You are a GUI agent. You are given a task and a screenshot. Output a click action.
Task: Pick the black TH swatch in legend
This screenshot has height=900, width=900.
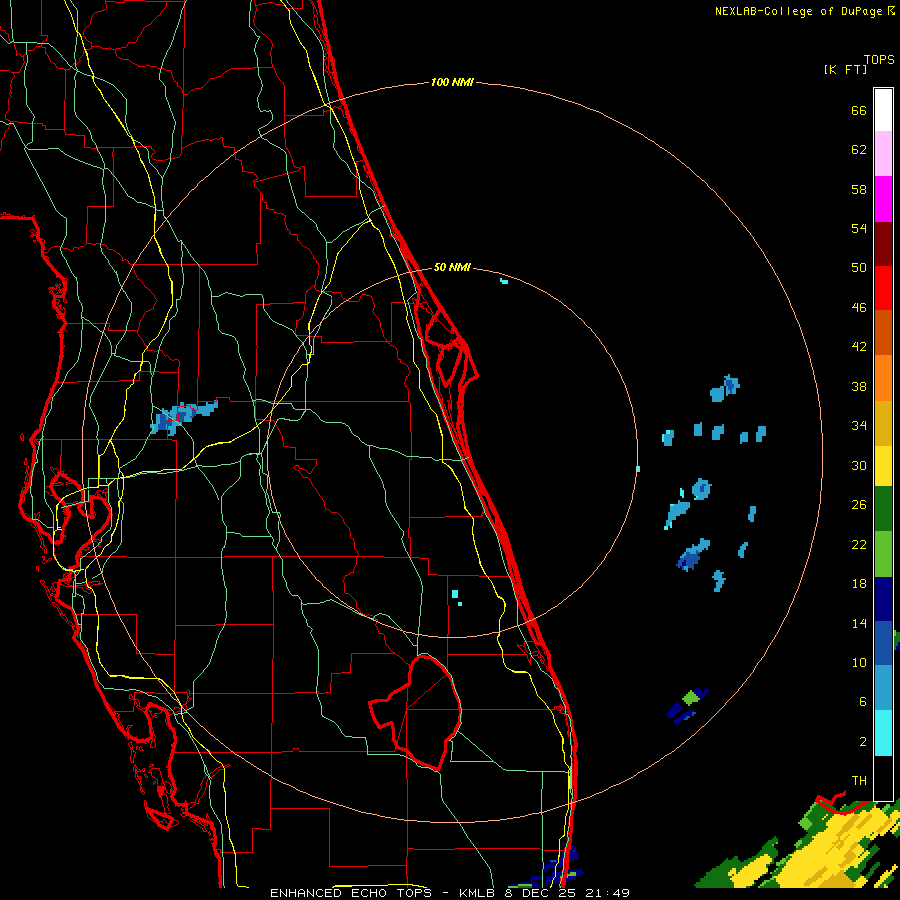tap(883, 778)
